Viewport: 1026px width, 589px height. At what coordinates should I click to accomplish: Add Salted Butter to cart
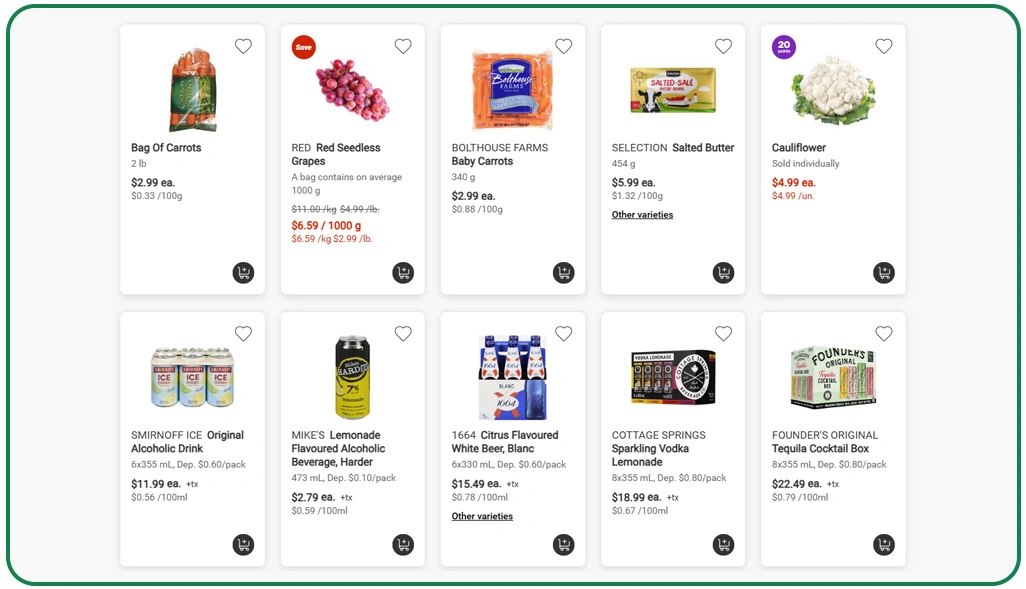click(723, 272)
